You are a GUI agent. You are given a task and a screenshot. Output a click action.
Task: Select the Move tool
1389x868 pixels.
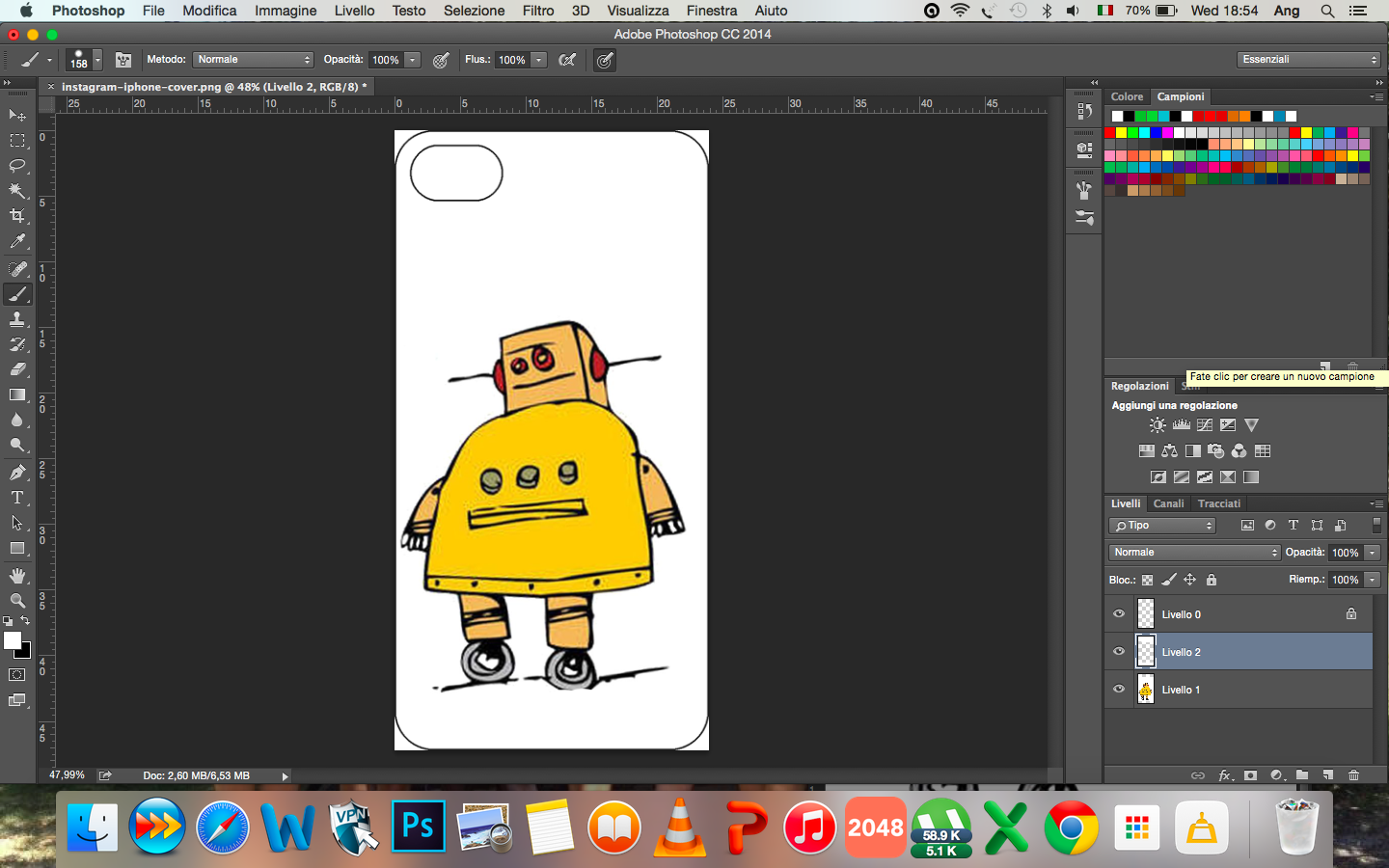tap(17, 115)
